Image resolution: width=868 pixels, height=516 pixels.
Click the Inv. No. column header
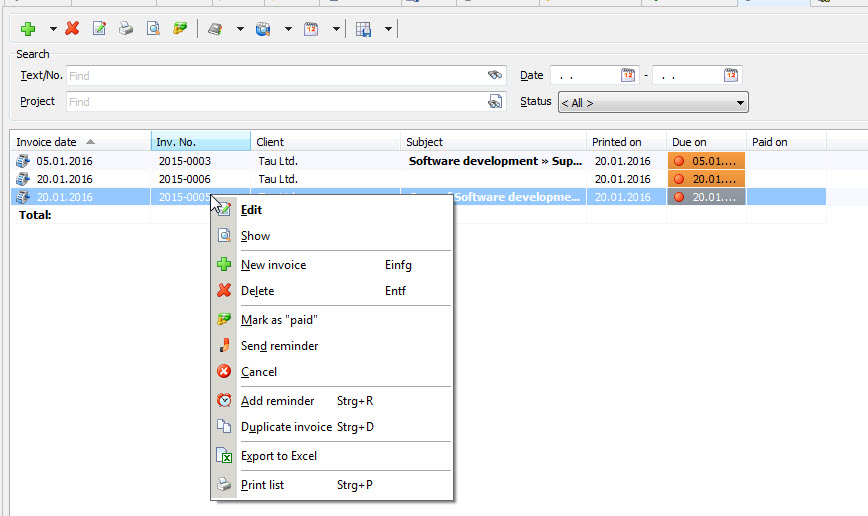click(x=200, y=142)
